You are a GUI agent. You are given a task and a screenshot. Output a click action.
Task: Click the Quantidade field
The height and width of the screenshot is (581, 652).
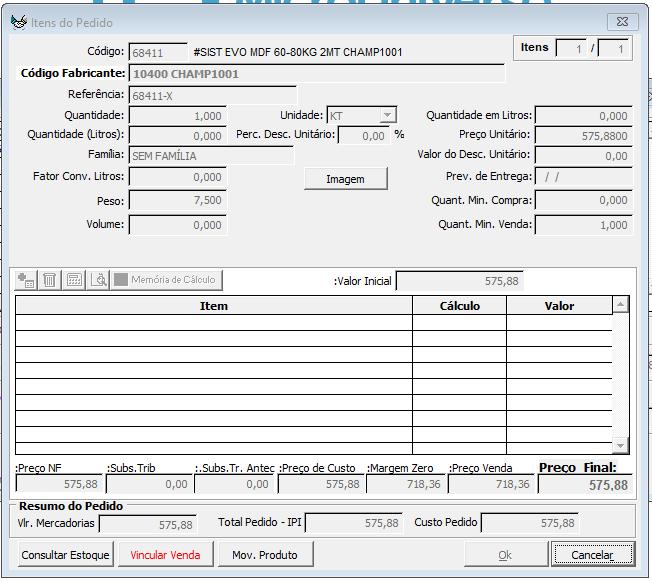[178, 116]
